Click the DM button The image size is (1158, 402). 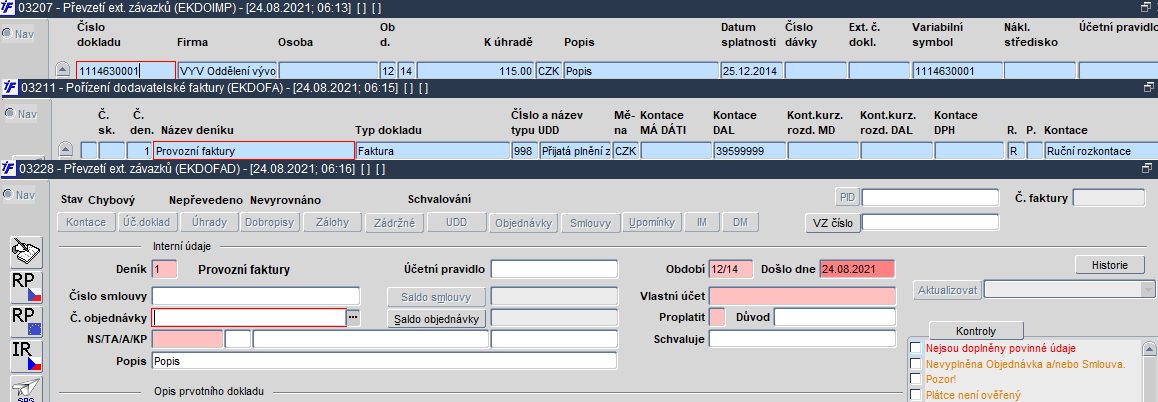point(740,222)
